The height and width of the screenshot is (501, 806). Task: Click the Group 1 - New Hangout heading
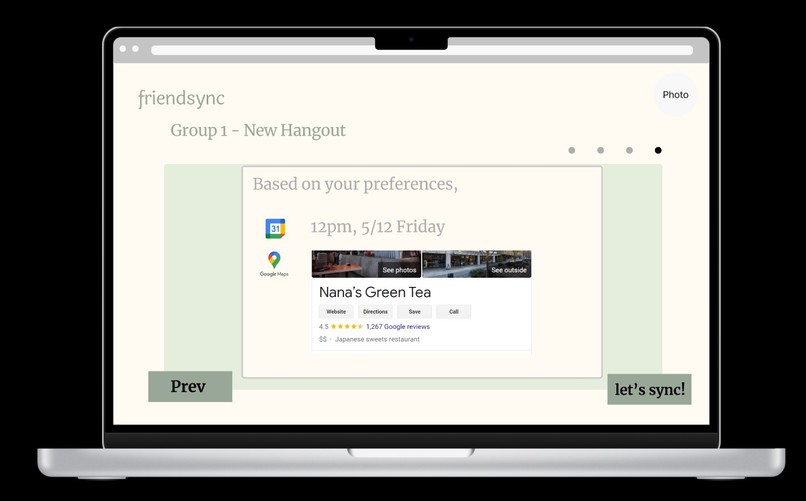point(258,131)
